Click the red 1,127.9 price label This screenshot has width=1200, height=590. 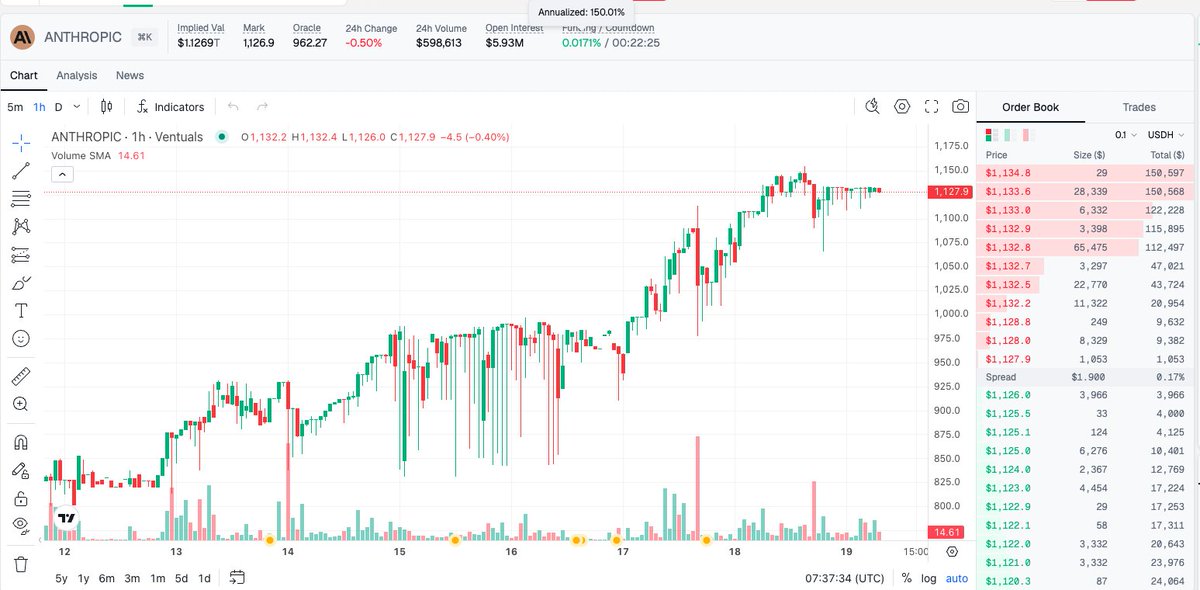(950, 191)
